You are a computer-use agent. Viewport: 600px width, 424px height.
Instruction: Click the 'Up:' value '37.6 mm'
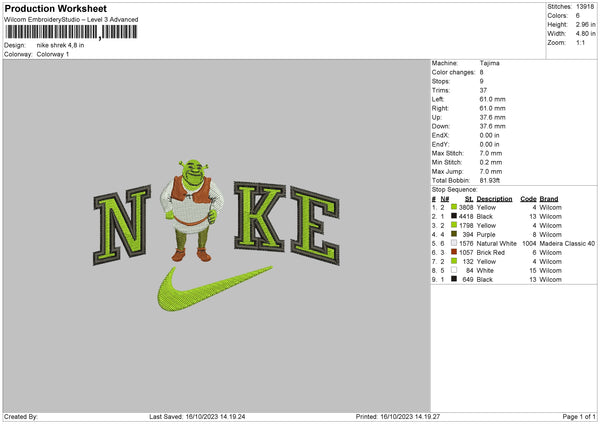pos(492,117)
